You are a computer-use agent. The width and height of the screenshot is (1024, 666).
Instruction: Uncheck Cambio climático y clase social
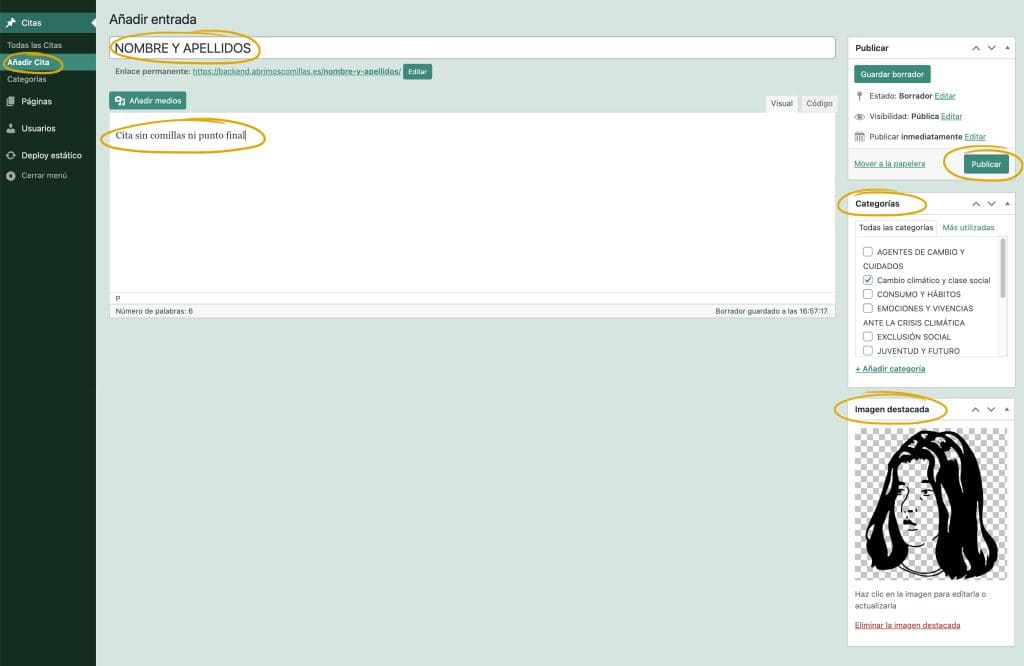coord(868,281)
